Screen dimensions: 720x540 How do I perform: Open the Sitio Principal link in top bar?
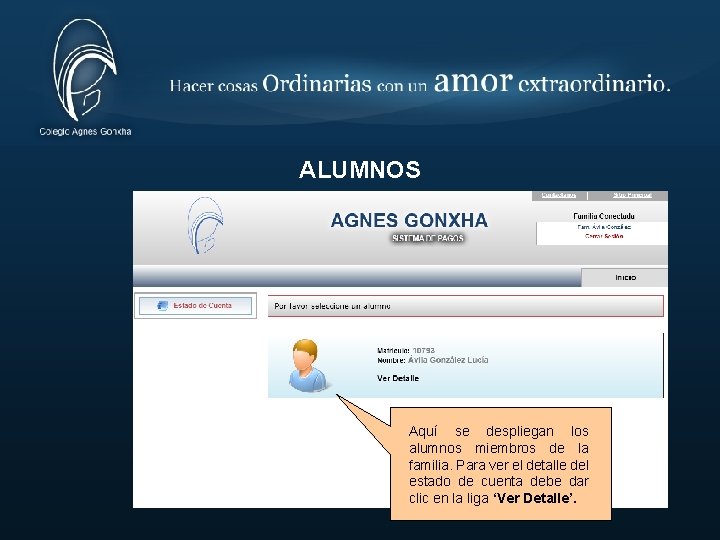pos(632,195)
